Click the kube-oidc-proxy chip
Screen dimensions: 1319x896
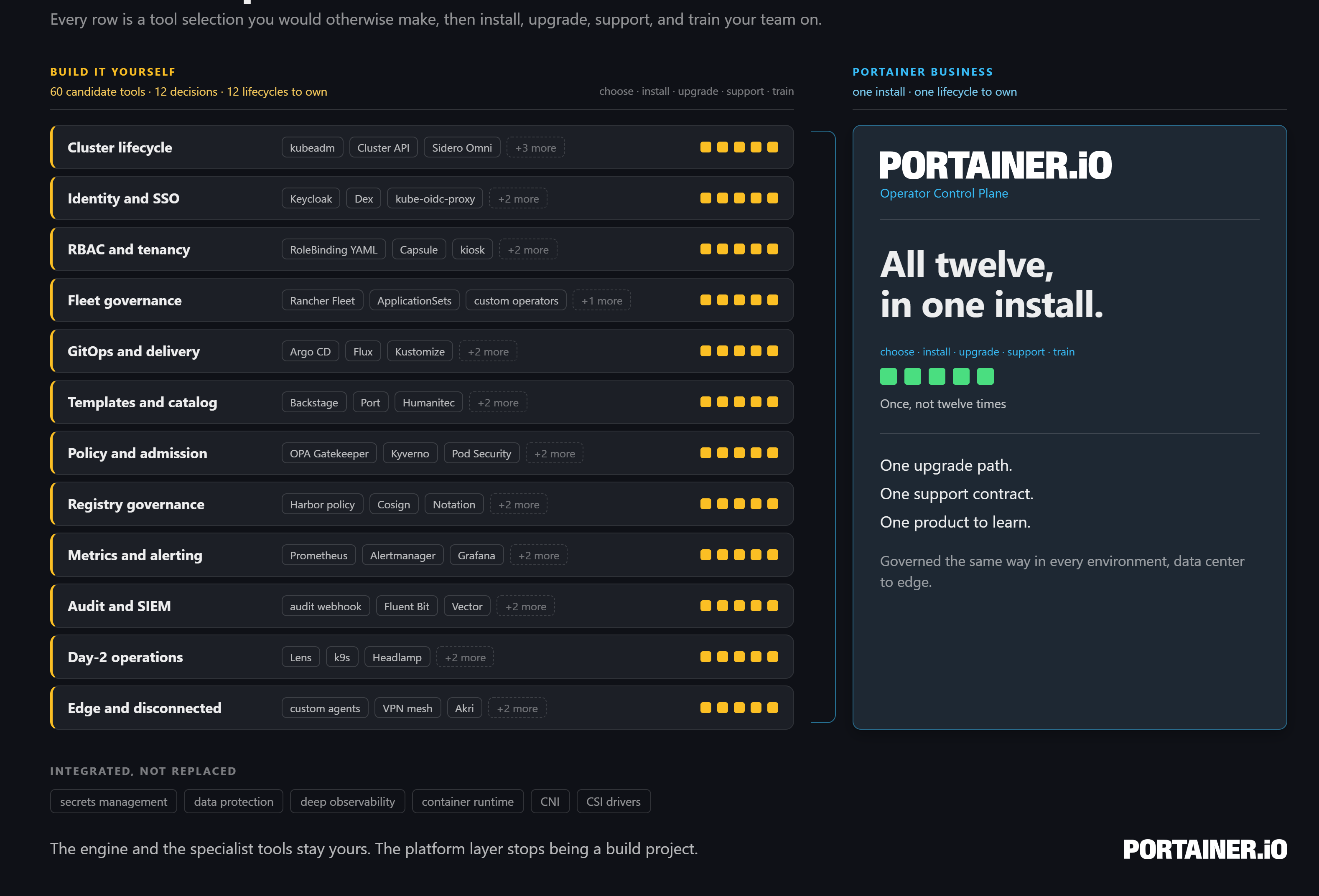tap(435, 198)
